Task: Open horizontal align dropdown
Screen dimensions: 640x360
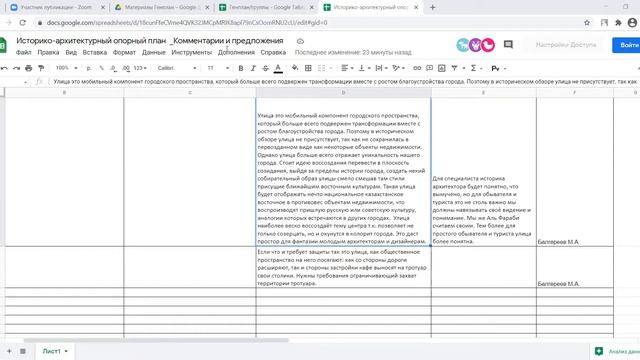Action: pos(347,68)
